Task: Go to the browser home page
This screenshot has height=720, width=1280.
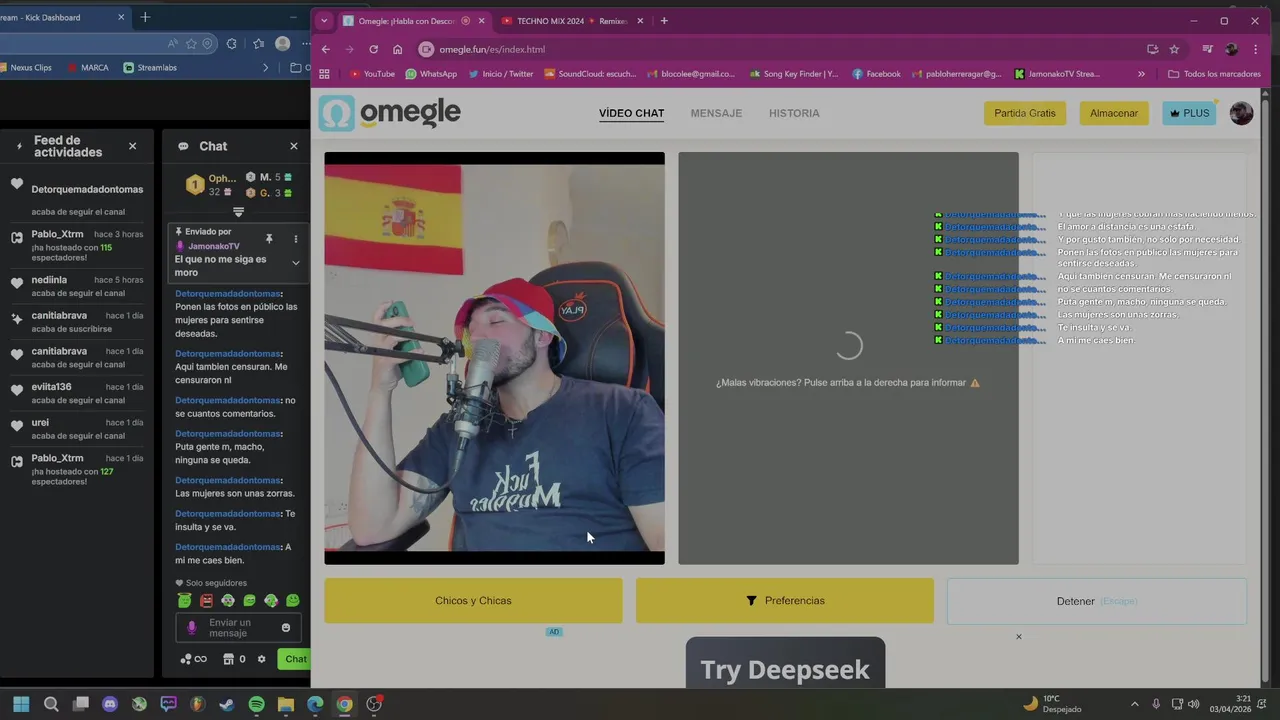Action: click(x=397, y=49)
